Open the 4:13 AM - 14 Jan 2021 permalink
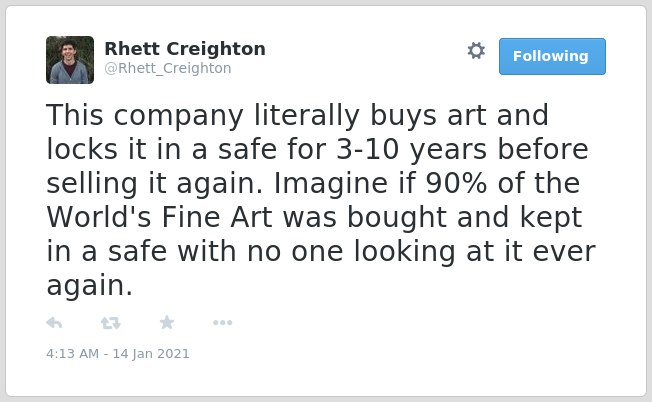 [x=118, y=354]
